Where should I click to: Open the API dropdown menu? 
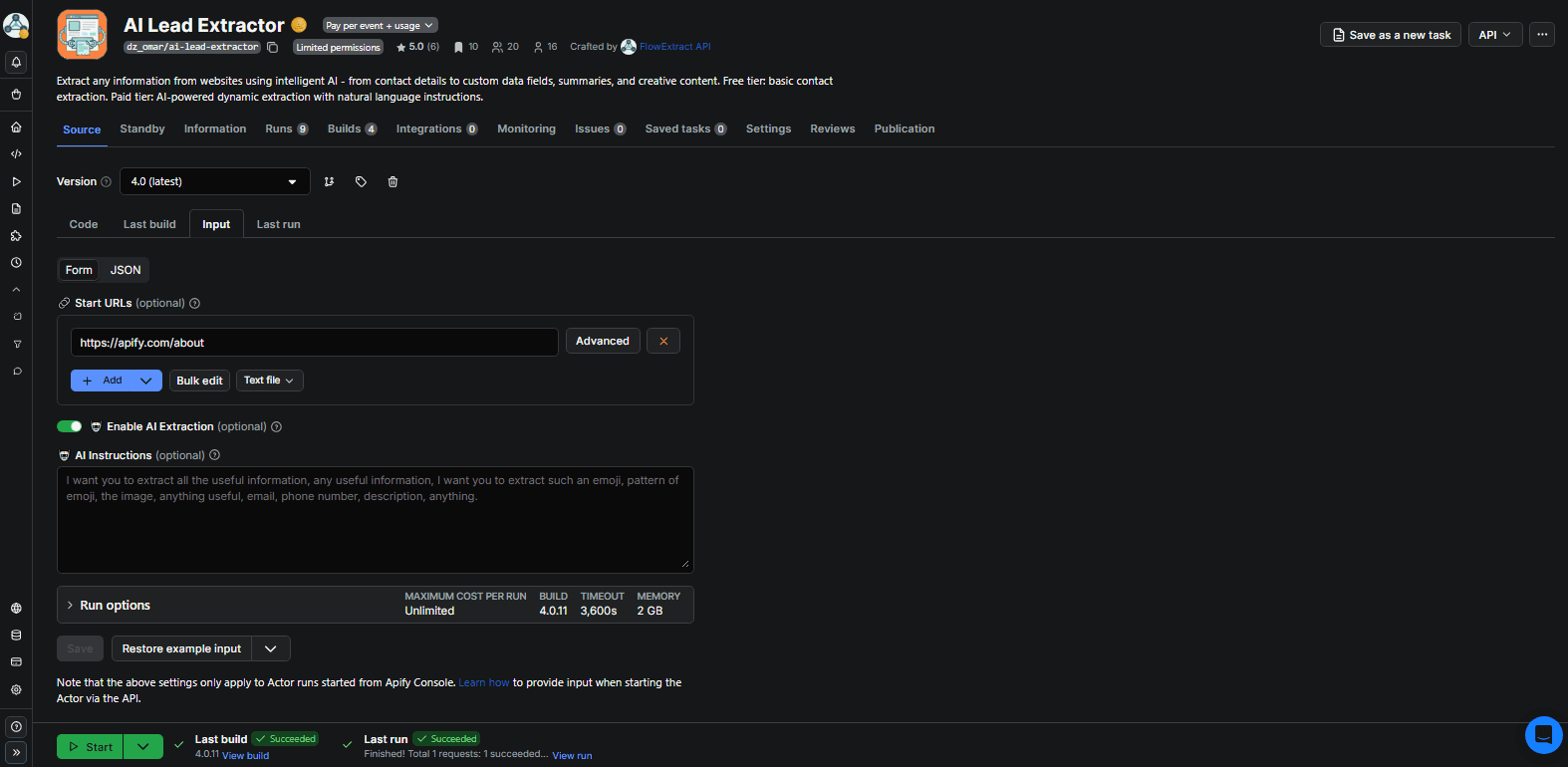(1495, 35)
